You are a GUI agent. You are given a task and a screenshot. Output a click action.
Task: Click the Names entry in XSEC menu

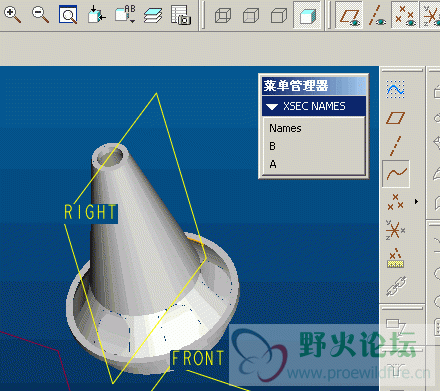tap(285, 128)
